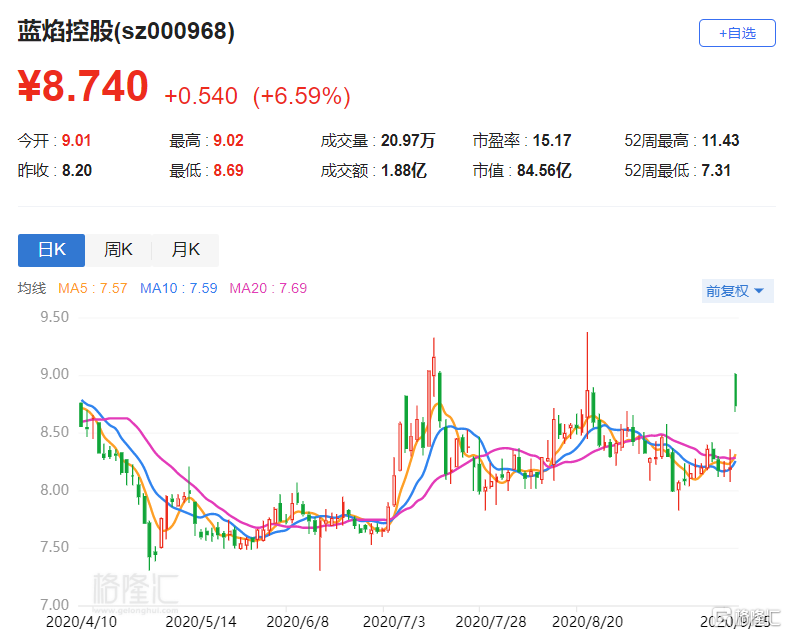This screenshot has height=634, width=787.
Task: Click the 市盈率 value 15.17
Action: click(x=552, y=141)
